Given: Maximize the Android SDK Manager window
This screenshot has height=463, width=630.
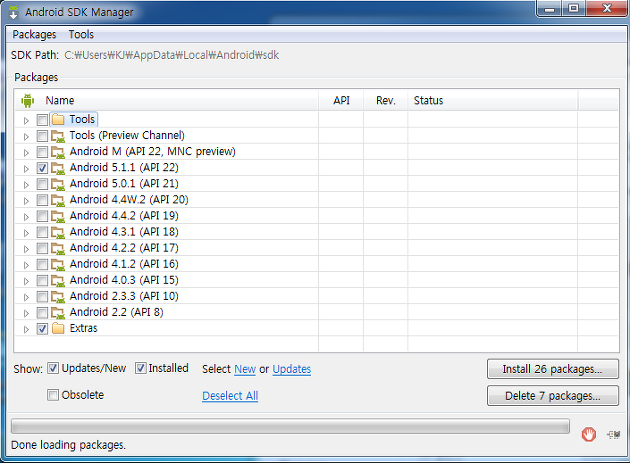Looking at the screenshot, I should (x=573, y=8).
